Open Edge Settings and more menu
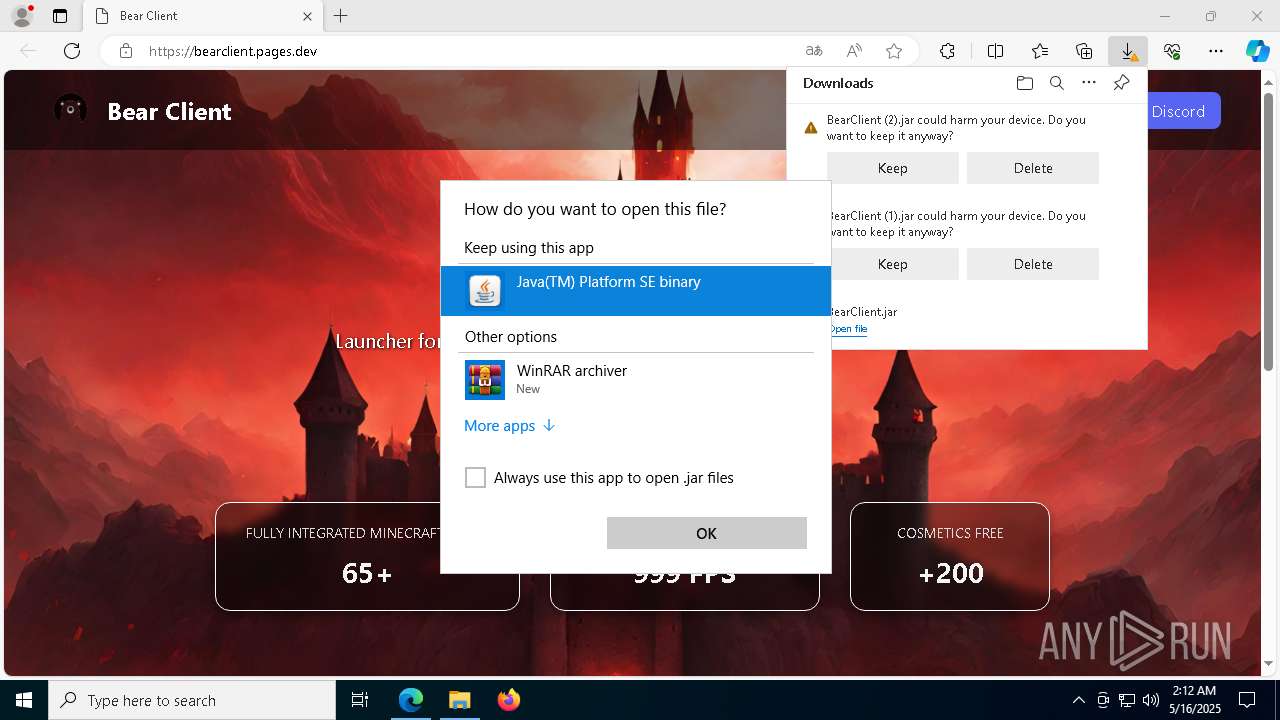This screenshot has width=1280, height=720. point(1216,51)
